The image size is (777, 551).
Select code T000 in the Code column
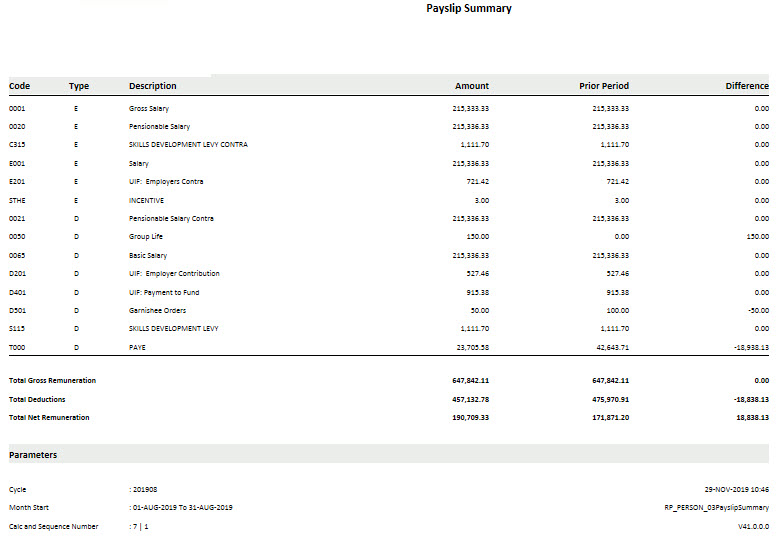click(17, 347)
